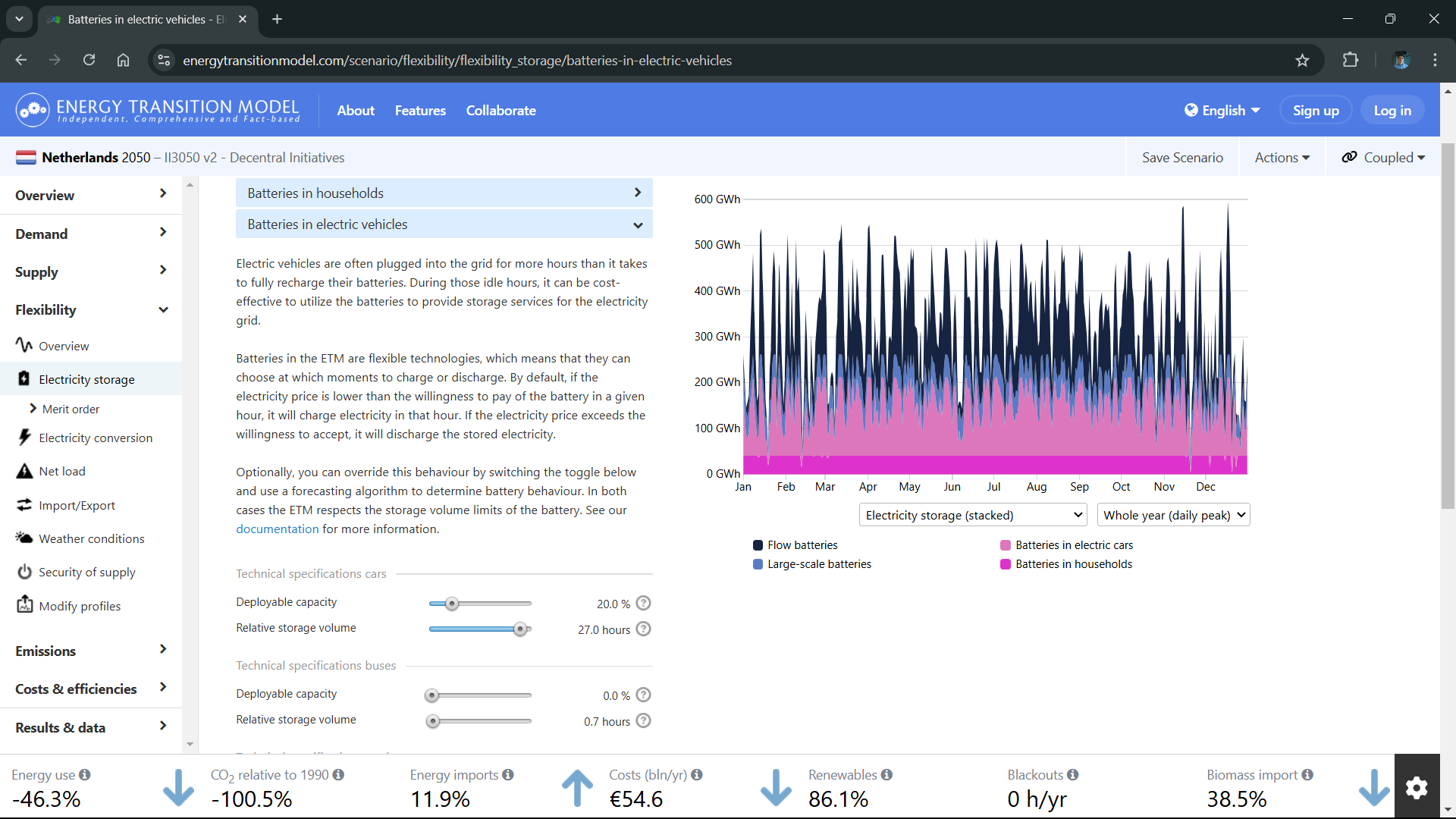The height and width of the screenshot is (819, 1456).
Task: Bookmark this page with the star icon
Action: 1302,61
